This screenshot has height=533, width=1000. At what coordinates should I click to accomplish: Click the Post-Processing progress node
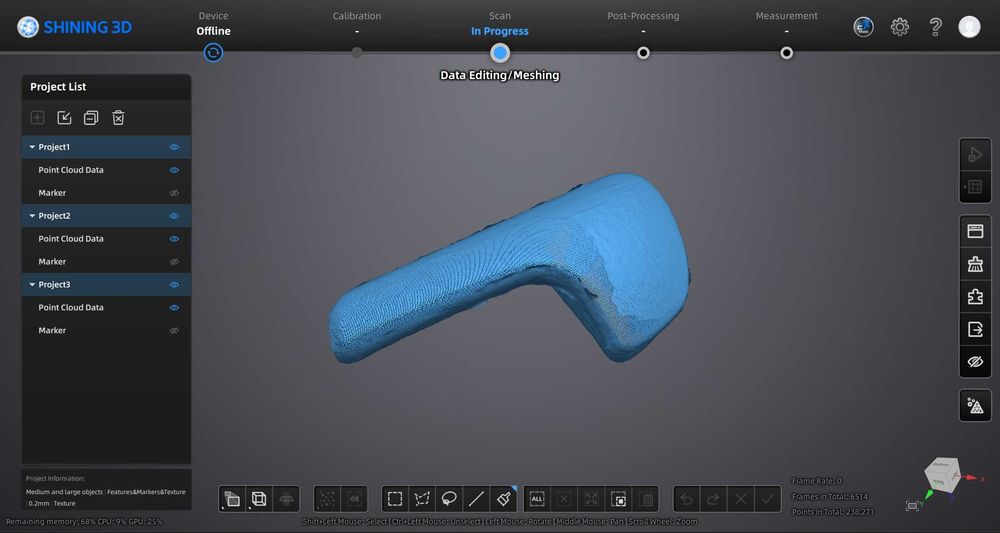coord(643,53)
